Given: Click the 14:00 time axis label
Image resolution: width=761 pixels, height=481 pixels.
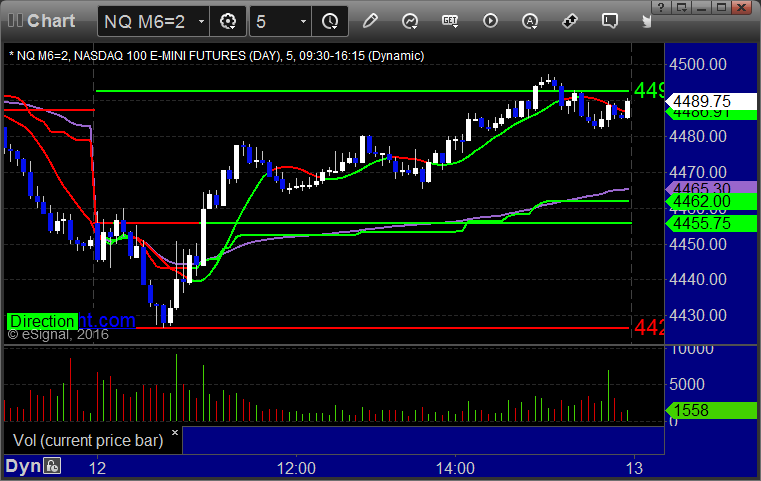Looking at the screenshot, I should [455, 468].
